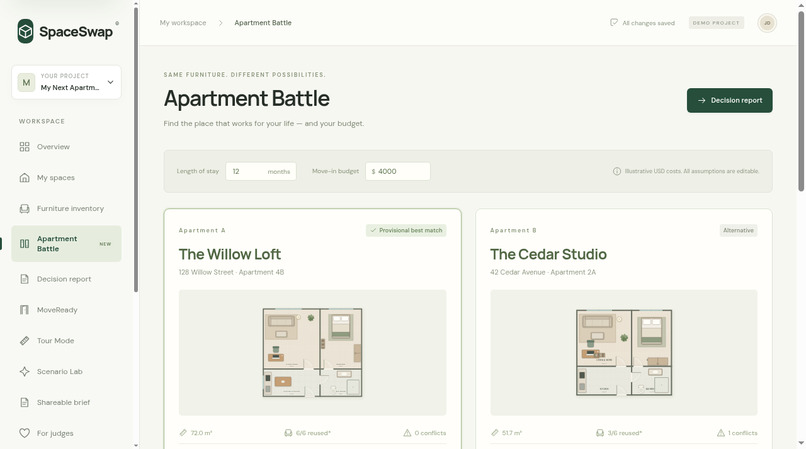Click the Provisional best match badge

(406, 230)
